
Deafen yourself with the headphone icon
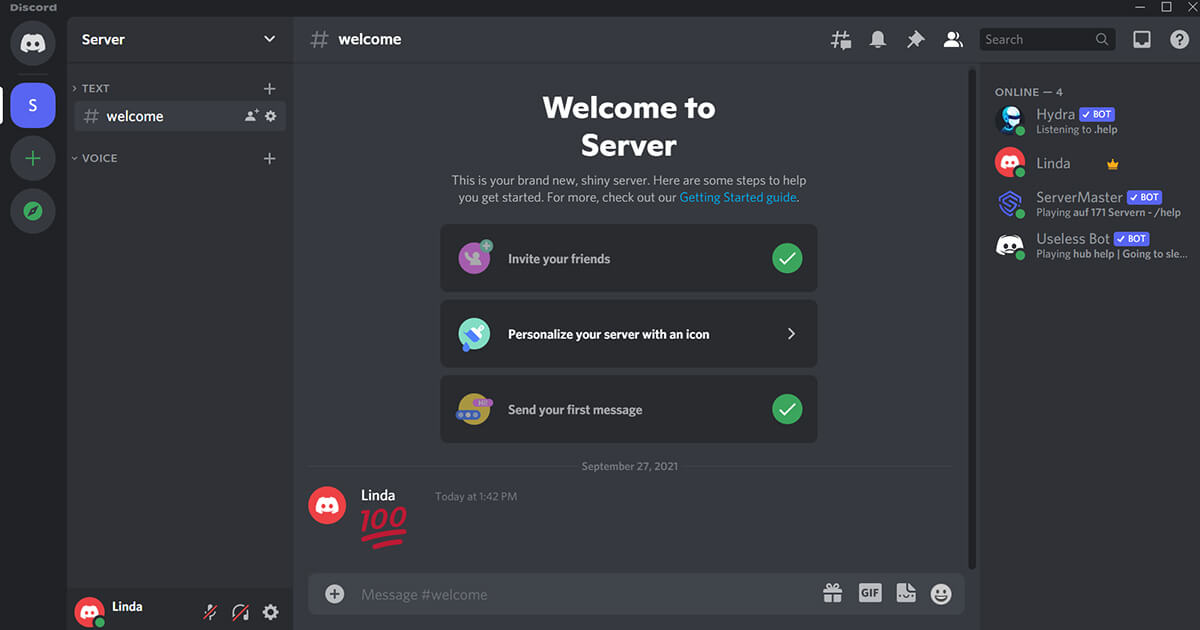pyautogui.click(x=240, y=611)
